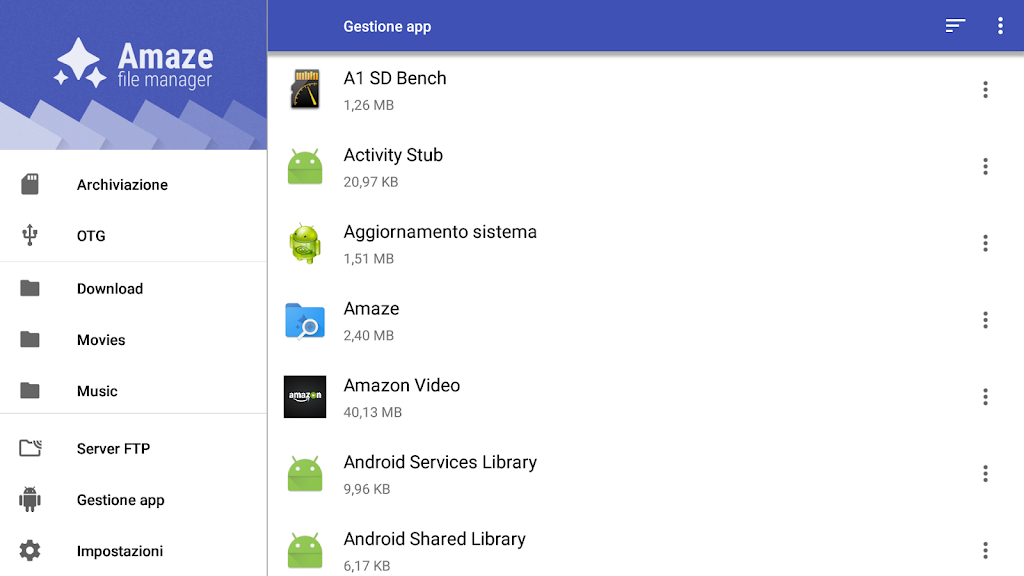The width and height of the screenshot is (1024, 576).
Task: Expand more options for Android Services Library
Action: point(985,474)
